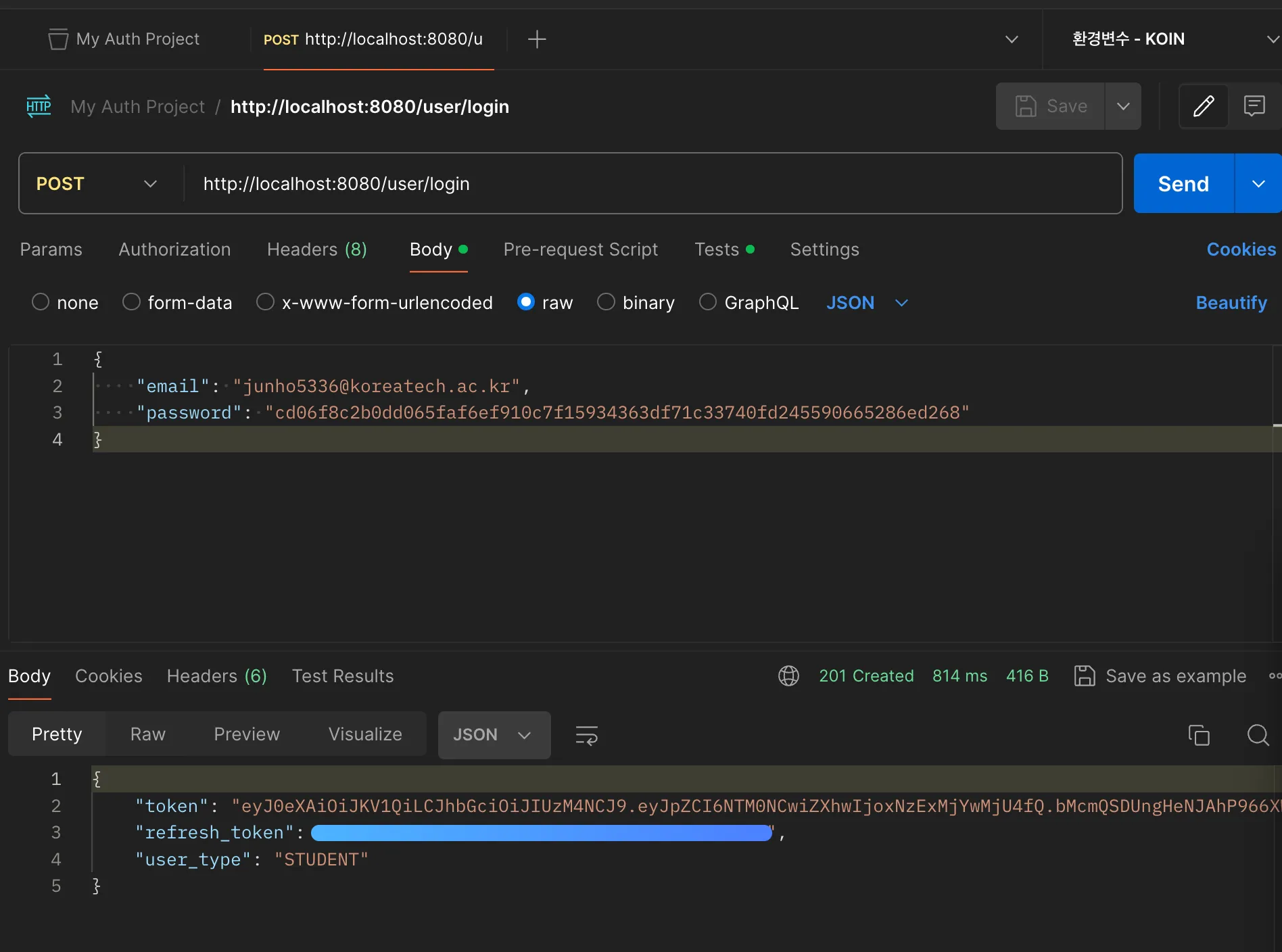Viewport: 1282px width, 952px height.
Task: Search the response with magnifier icon
Action: (x=1258, y=735)
